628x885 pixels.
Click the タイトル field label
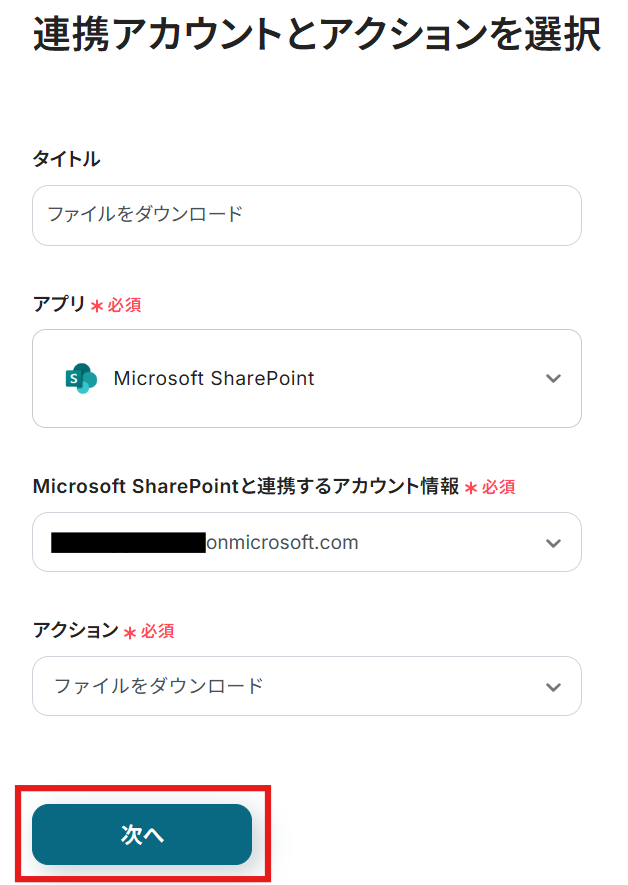[66, 159]
